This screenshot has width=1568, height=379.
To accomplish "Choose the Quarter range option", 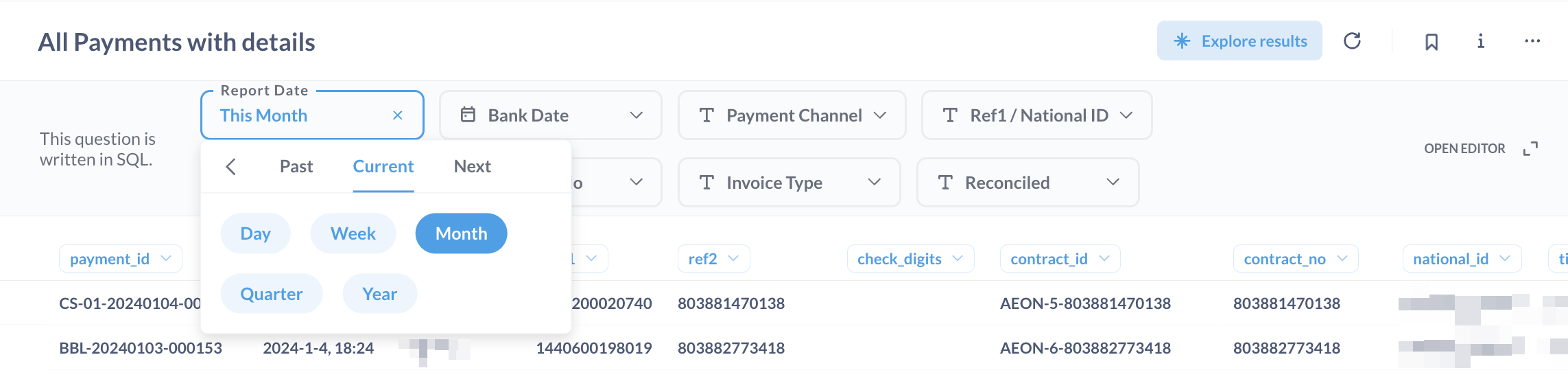I will 271,294.
